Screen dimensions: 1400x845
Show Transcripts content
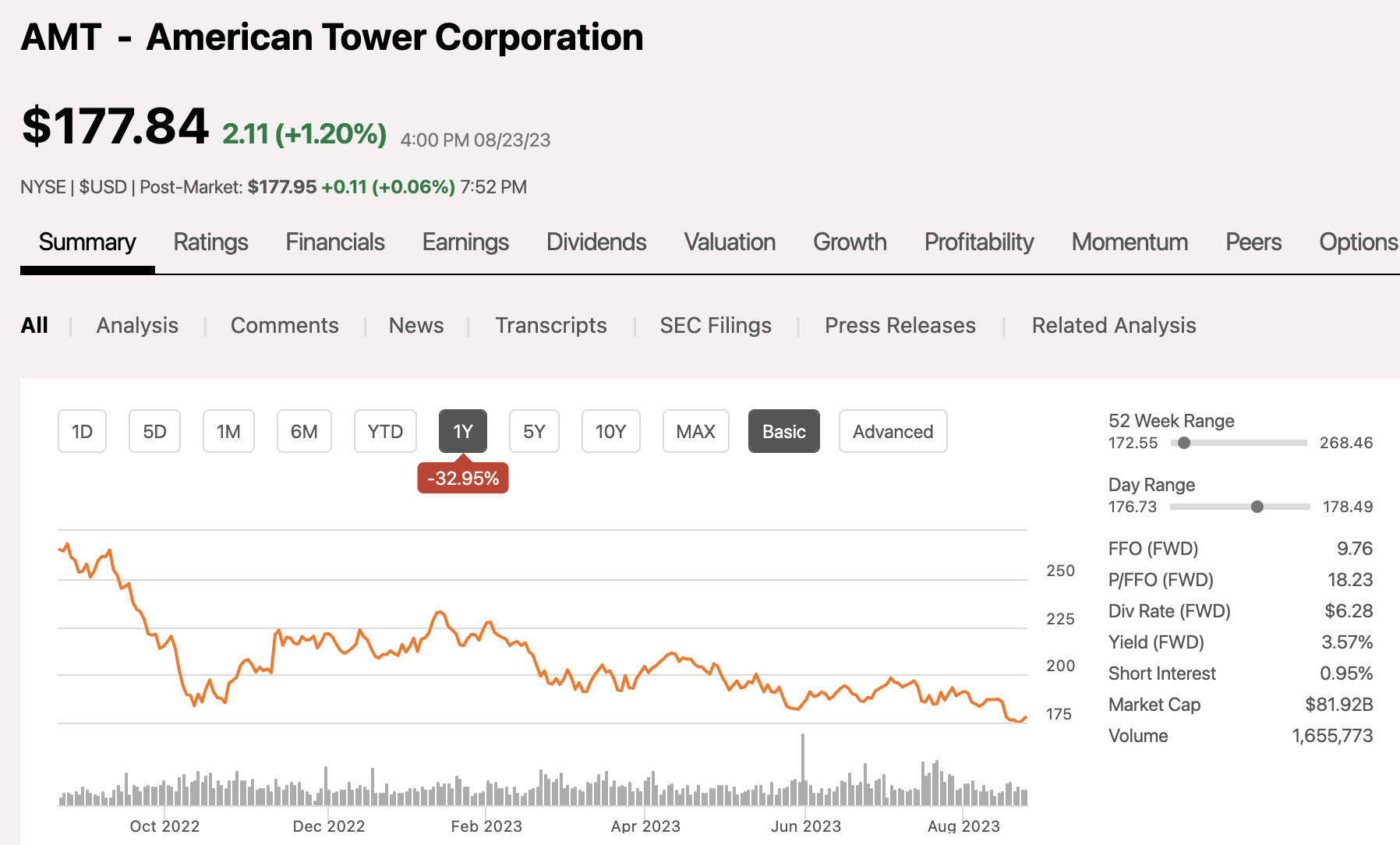click(551, 325)
